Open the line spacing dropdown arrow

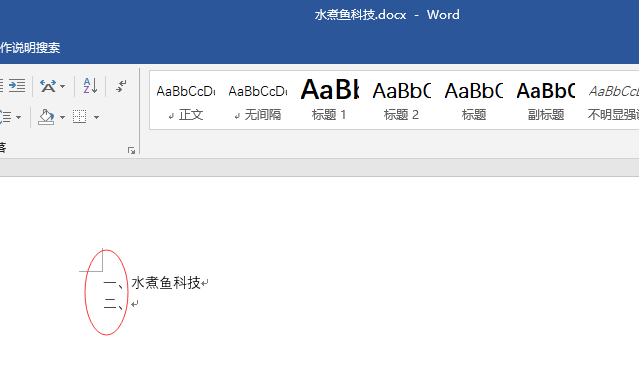click(18, 117)
